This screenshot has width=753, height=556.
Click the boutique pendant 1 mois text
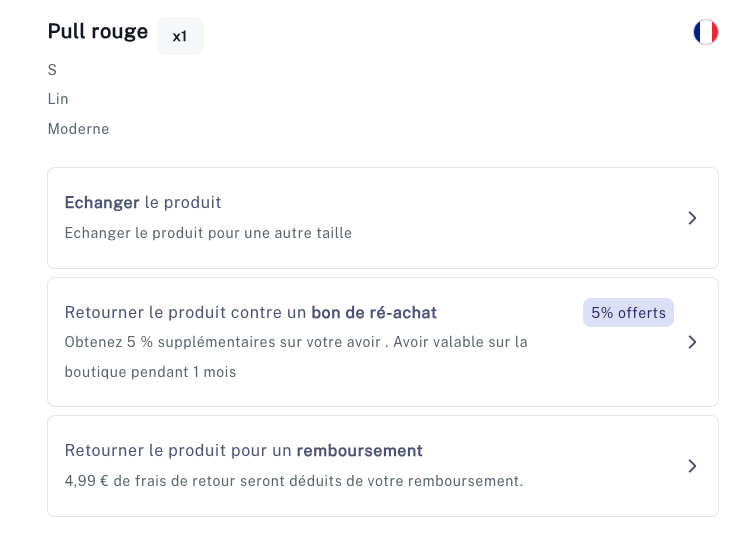click(150, 372)
